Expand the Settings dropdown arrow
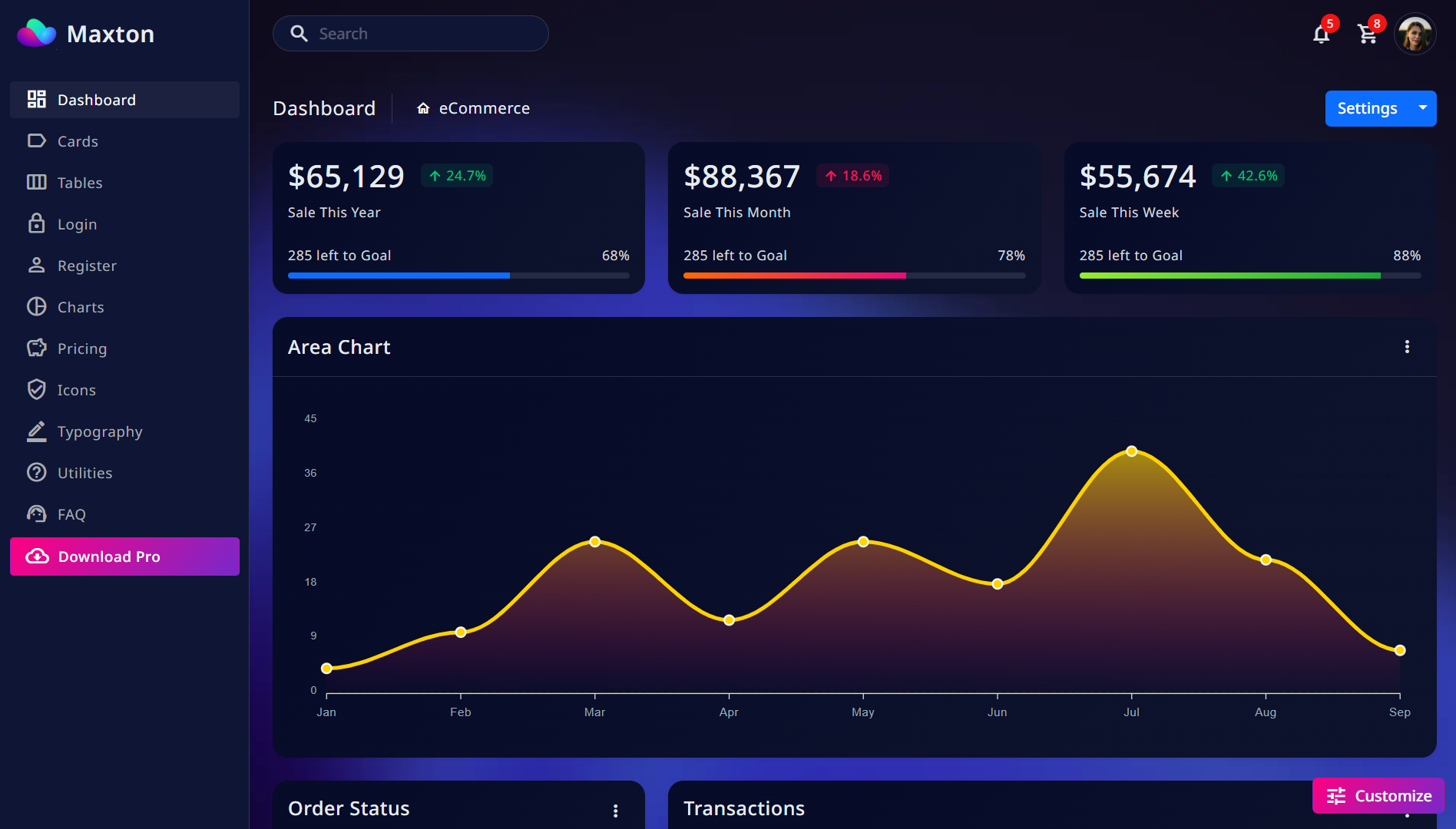 tap(1423, 108)
